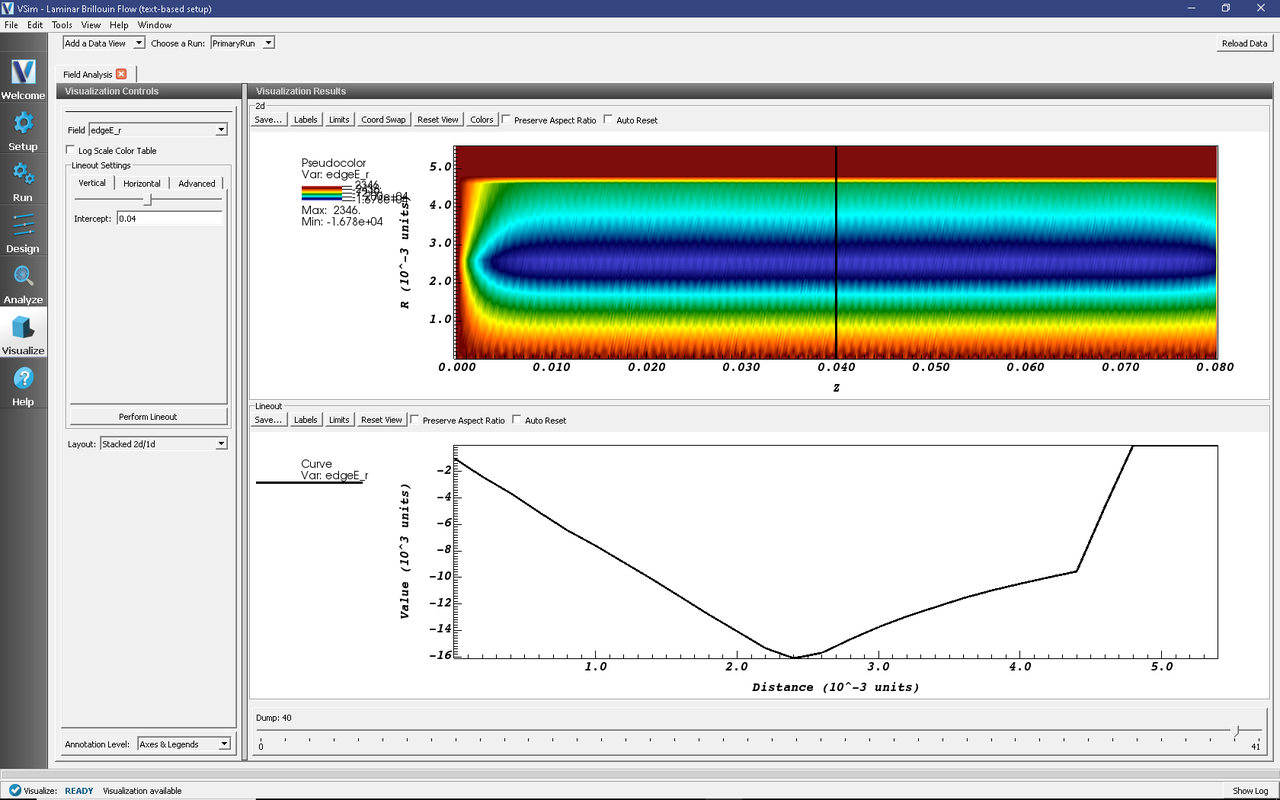Viewport: 1280px width, 800px height.
Task: Open the Annotation Level dropdown
Action: [x=184, y=744]
